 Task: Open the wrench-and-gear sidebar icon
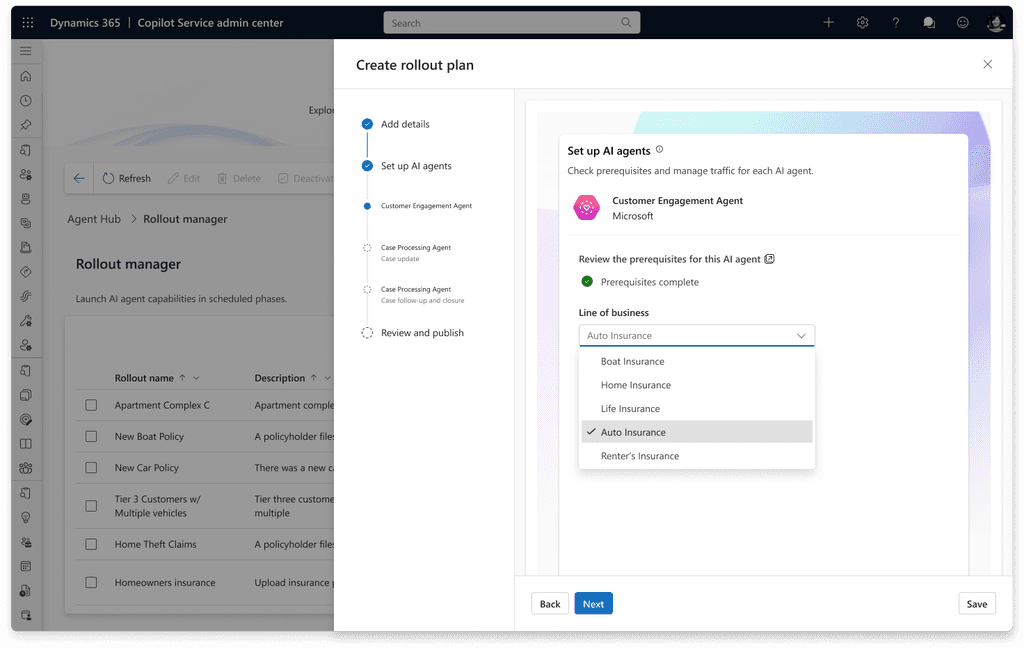point(26,321)
